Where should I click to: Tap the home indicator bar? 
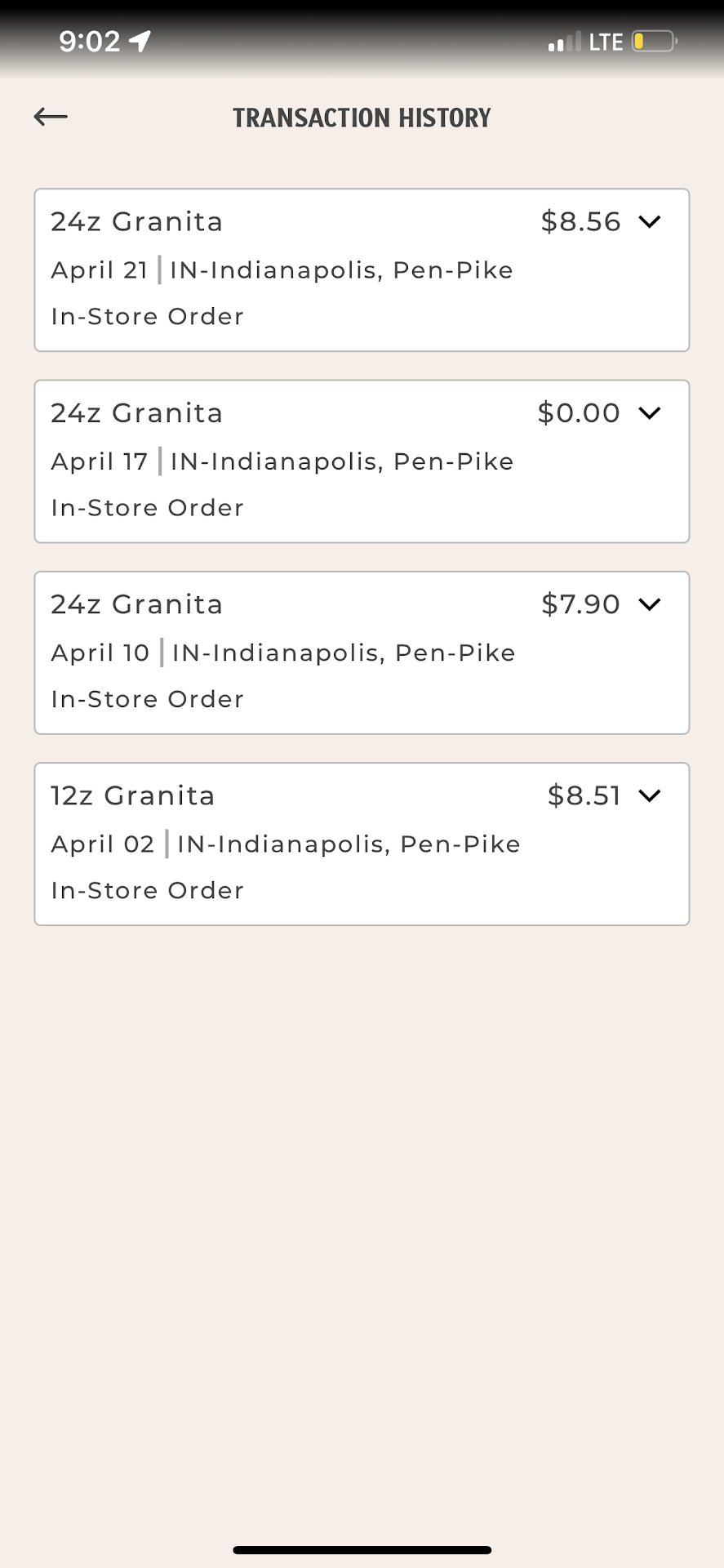[362, 1549]
